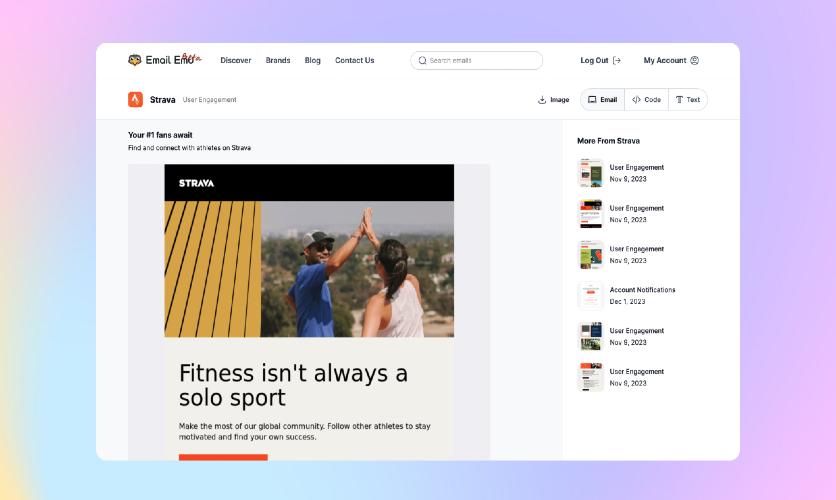This screenshot has height=500, width=836.
Task: Focus the Search emails field
Action: tap(477, 60)
